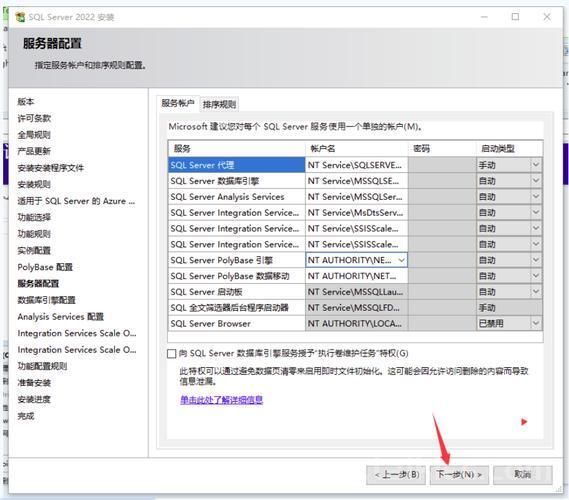Switch to the 排序规则 tab
The image size is (569, 500).
(219, 104)
